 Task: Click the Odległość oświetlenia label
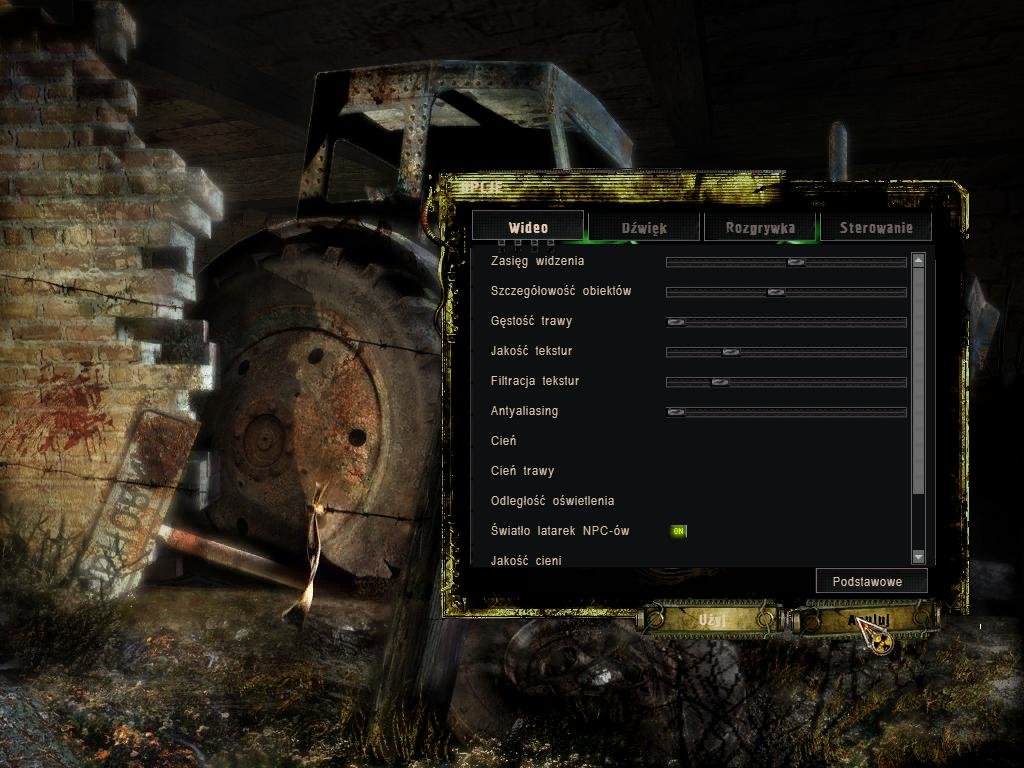[552, 501]
